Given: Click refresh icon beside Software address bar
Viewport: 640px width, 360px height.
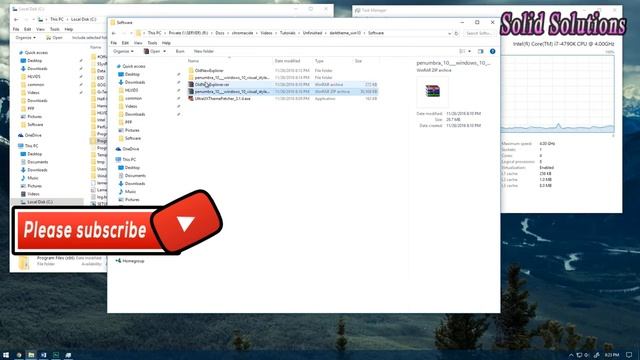Looking at the screenshot, I should coord(456,33).
